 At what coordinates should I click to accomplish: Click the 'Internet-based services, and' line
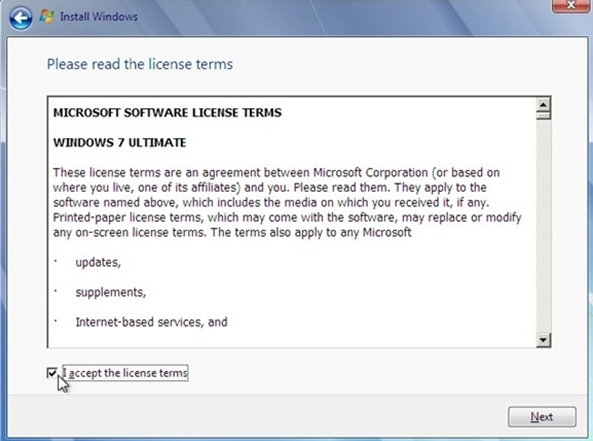click(151, 322)
